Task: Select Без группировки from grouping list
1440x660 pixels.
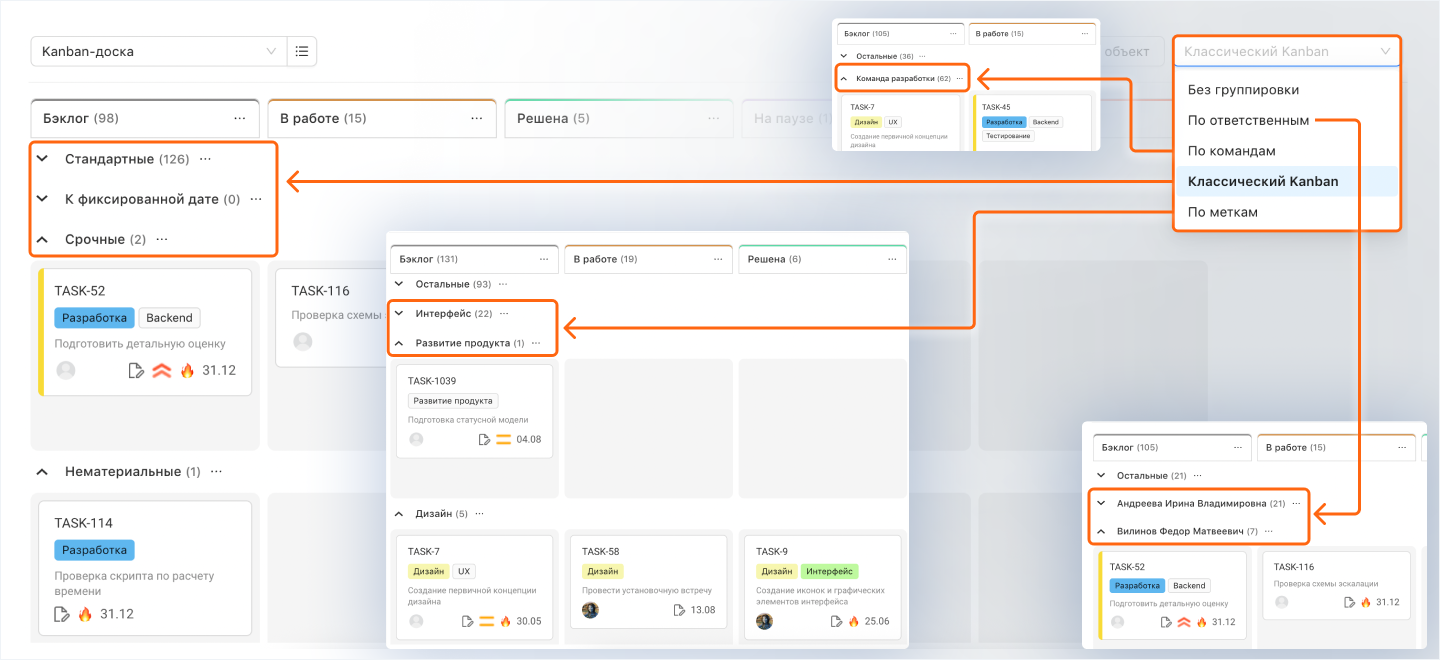Action: point(1243,90)
